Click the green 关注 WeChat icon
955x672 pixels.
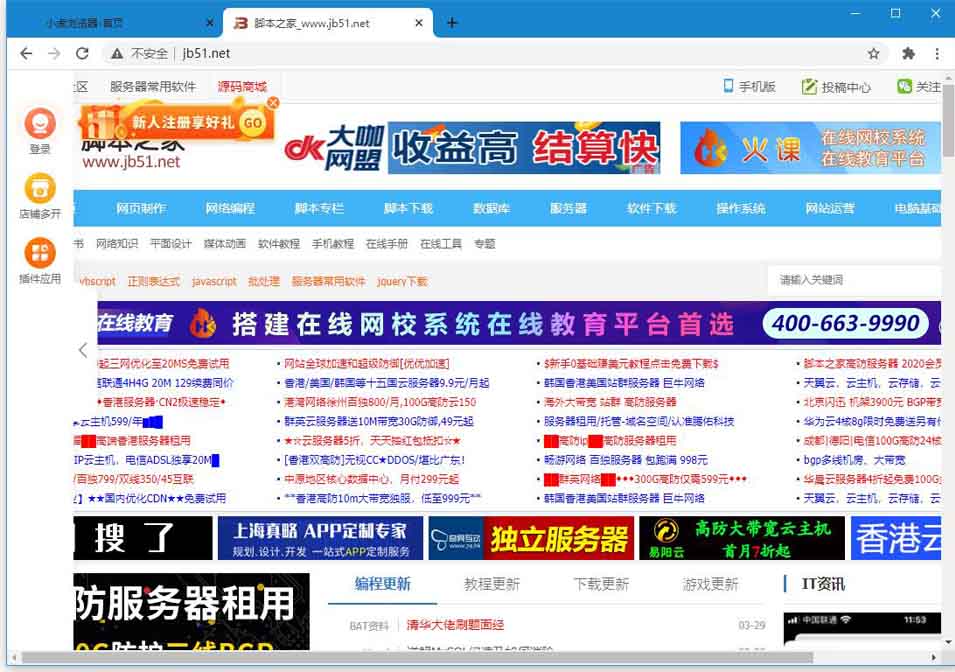click(904, 87)
